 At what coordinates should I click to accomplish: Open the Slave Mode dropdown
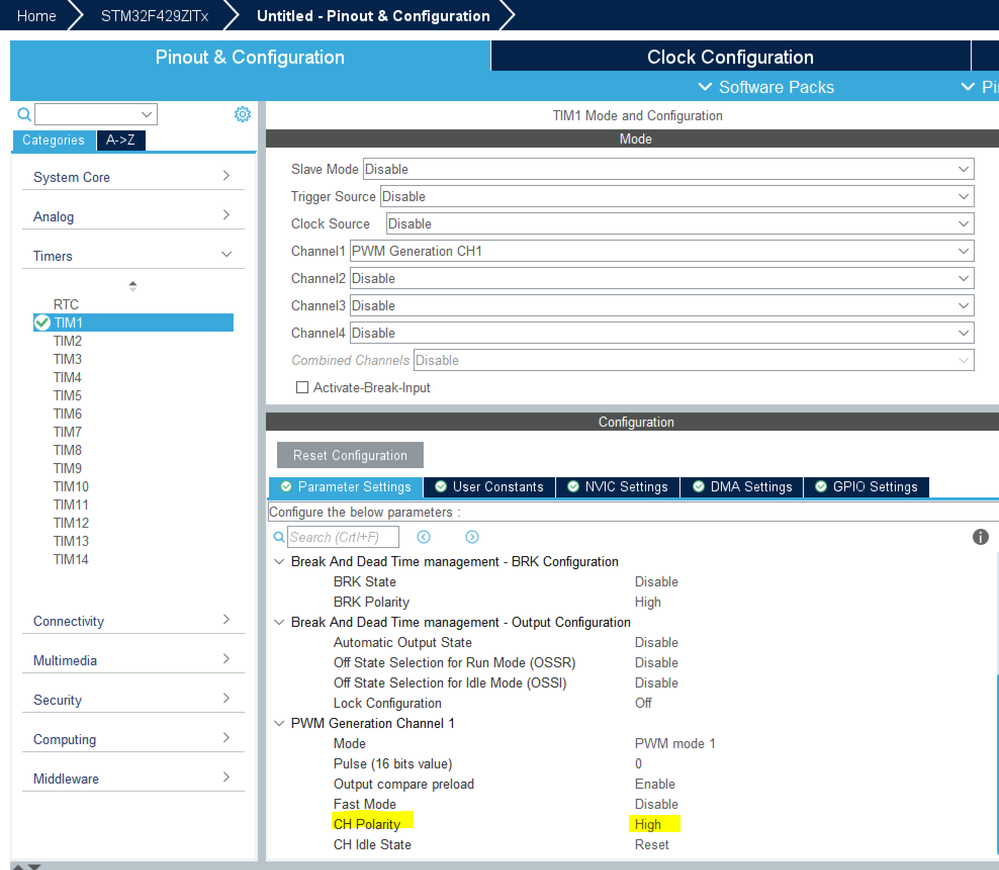(668, 169)
